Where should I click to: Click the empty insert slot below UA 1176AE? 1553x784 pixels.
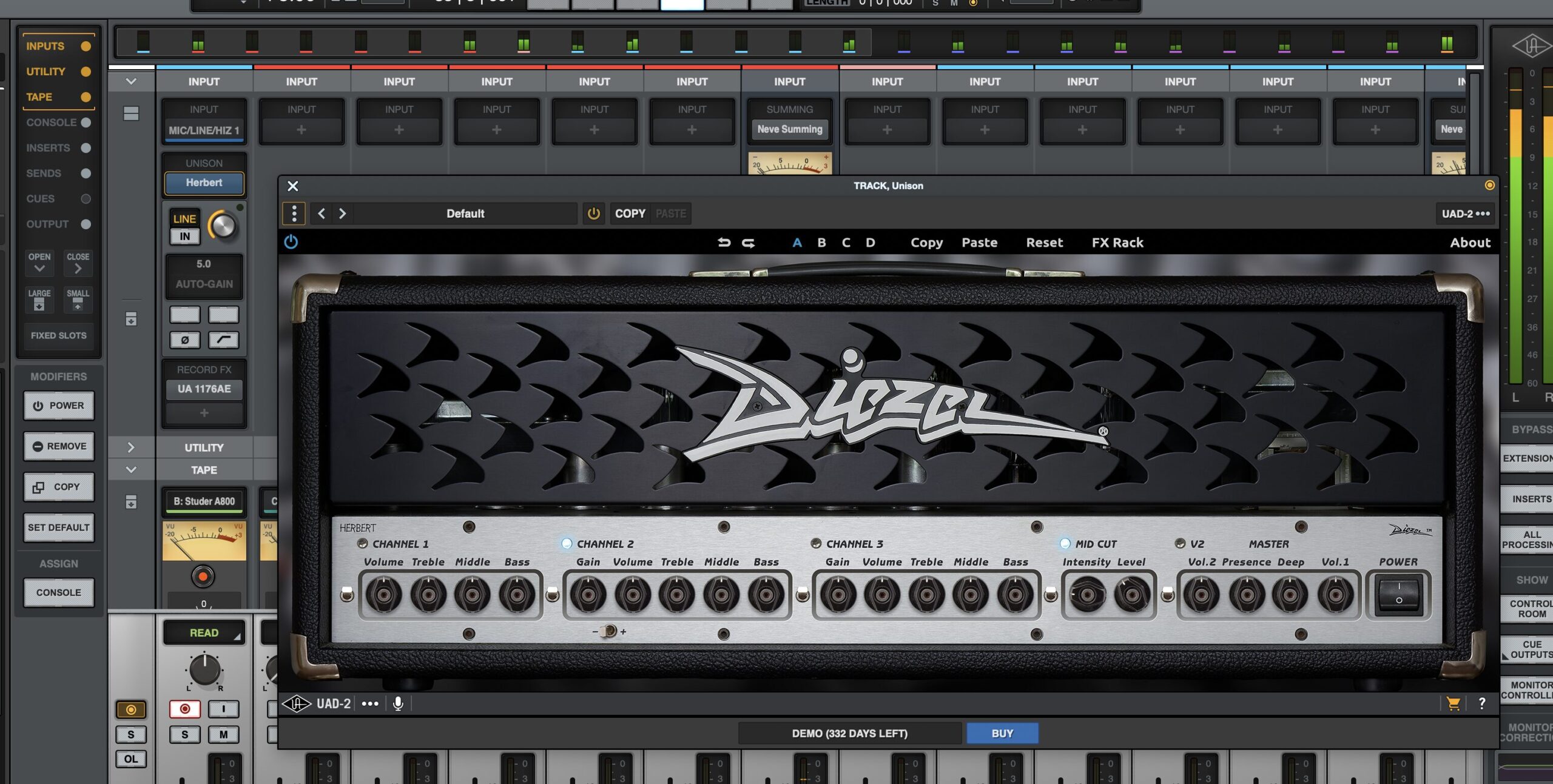click(204, 413)
